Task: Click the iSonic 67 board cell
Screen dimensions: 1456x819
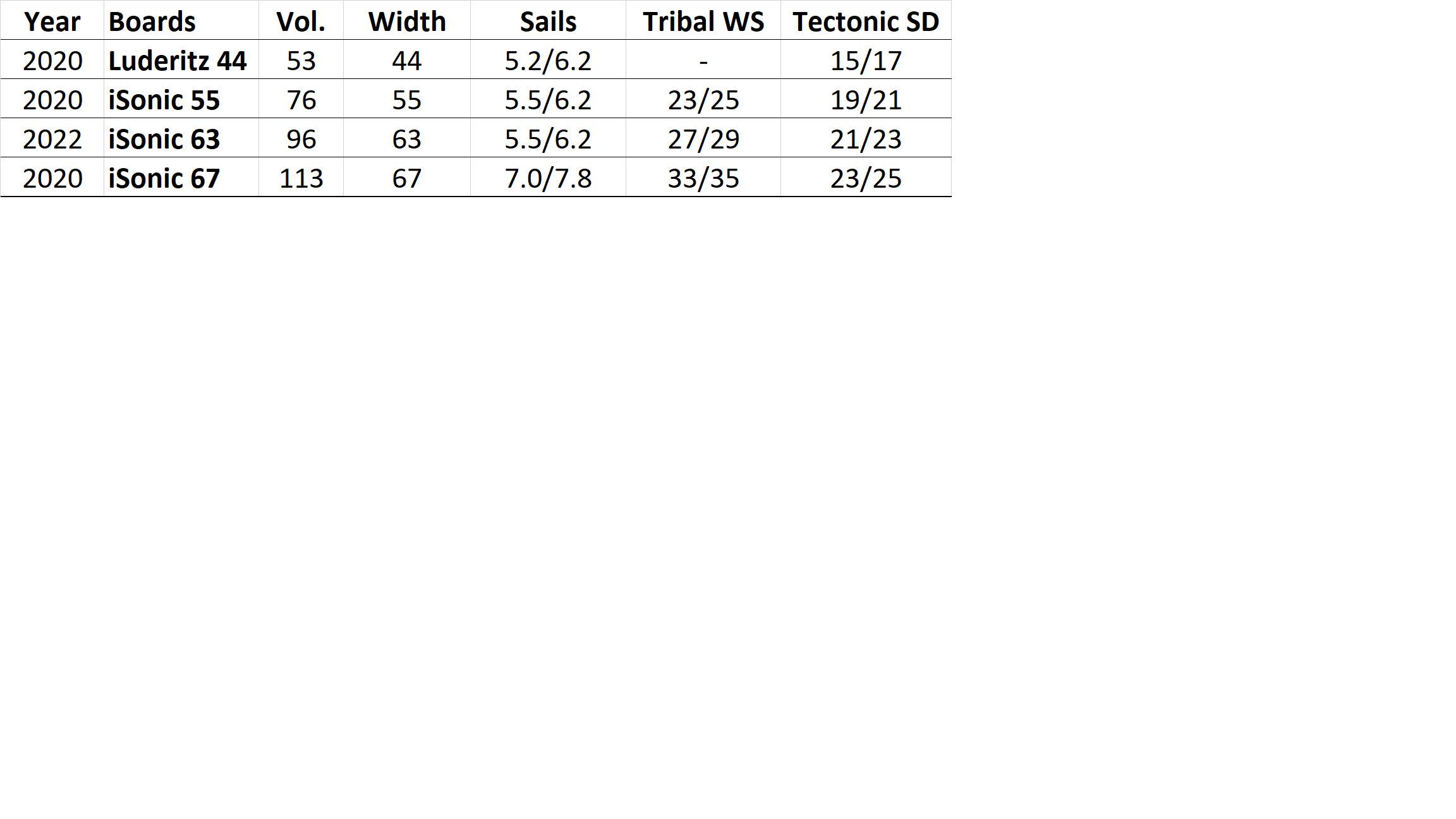Action: pos(164,178)
